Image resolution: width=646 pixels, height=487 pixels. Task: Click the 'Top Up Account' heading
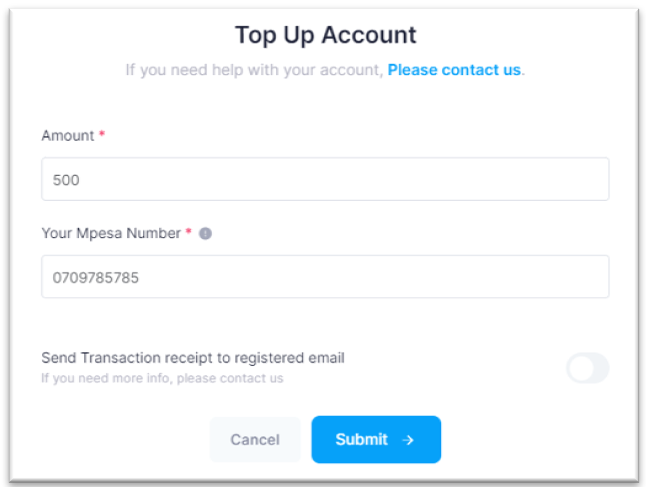coord(325,35)
